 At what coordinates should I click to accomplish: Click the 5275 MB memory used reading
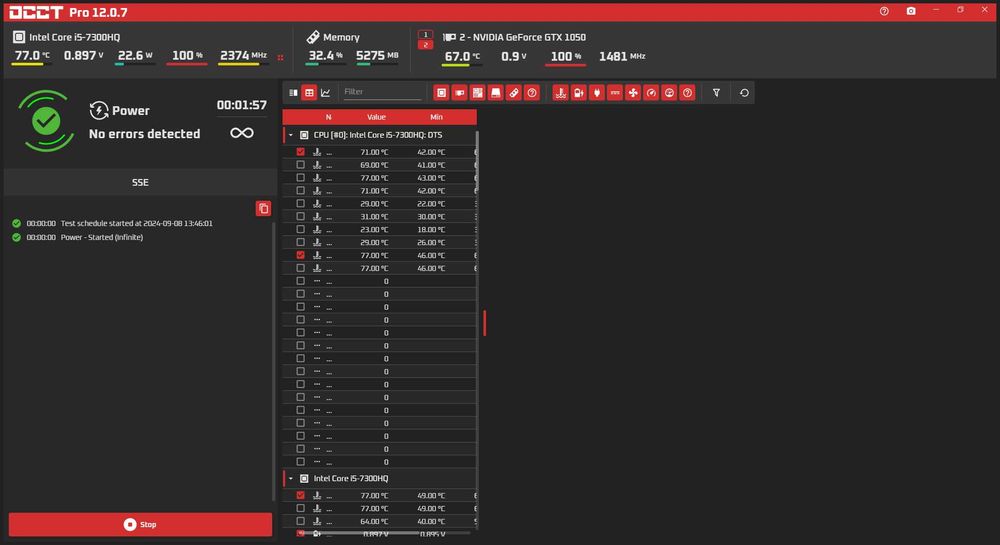tap(378, 55)
